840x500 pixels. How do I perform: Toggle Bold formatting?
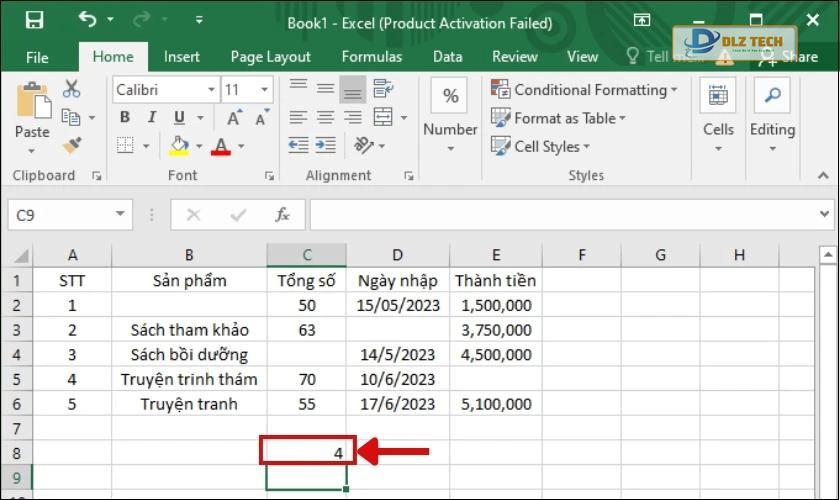(125, 117)
